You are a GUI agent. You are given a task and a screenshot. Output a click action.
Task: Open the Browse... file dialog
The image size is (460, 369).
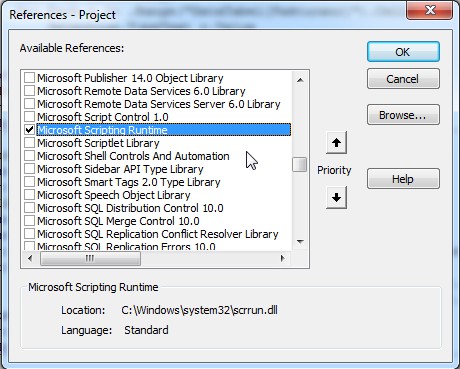point(403,115)
